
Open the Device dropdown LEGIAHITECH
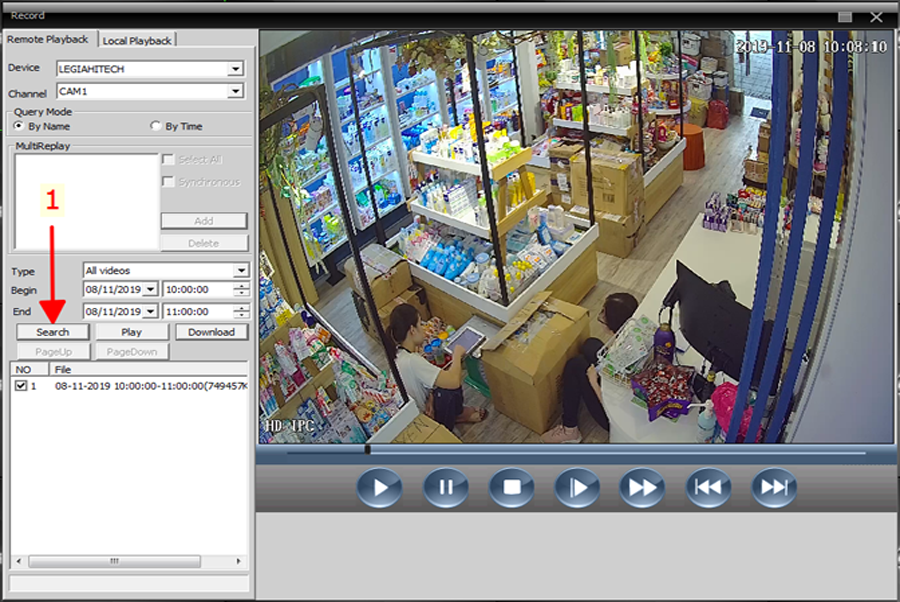235,69
